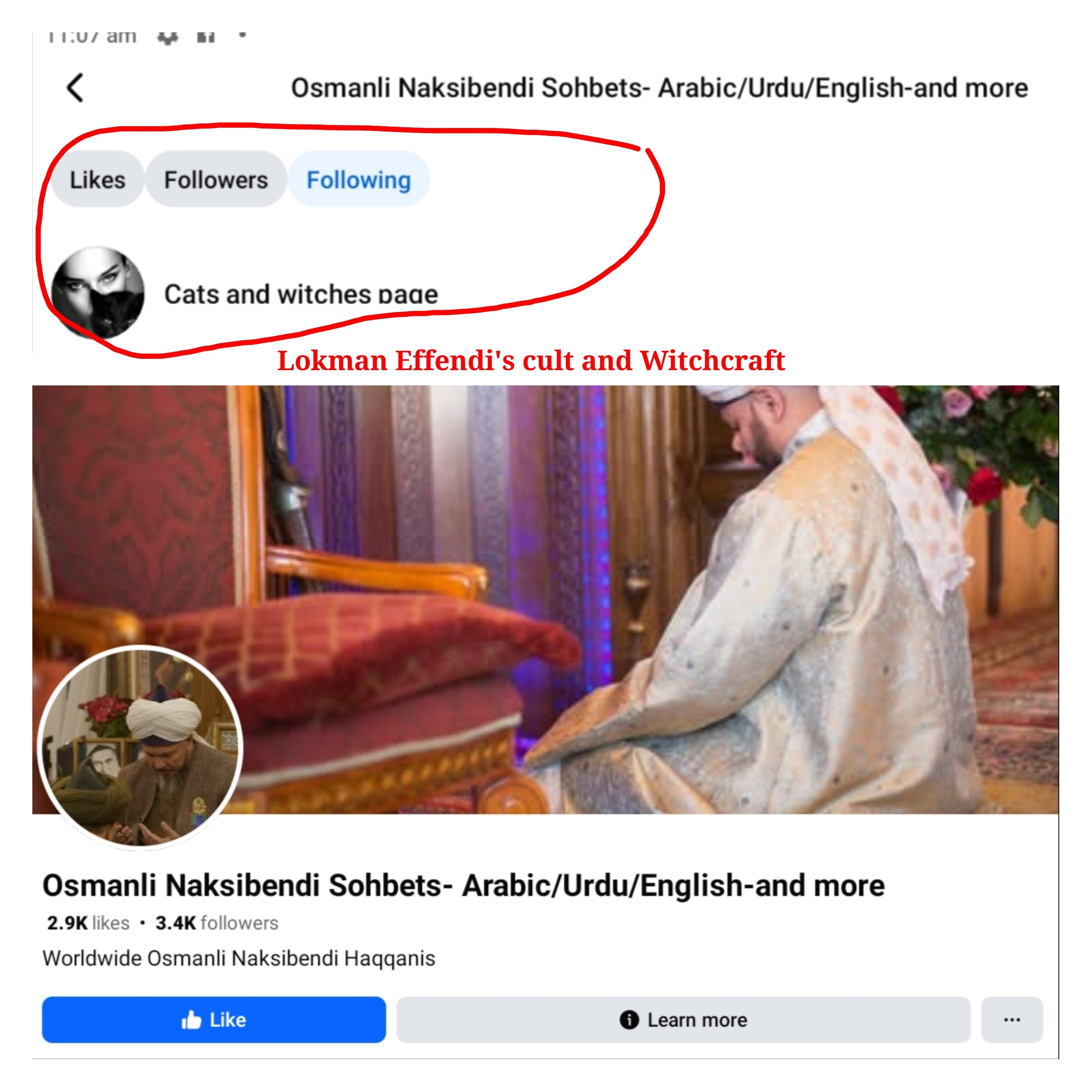Select the Following tab
The image size is (1092, 1092).
[x=359, y=179]
